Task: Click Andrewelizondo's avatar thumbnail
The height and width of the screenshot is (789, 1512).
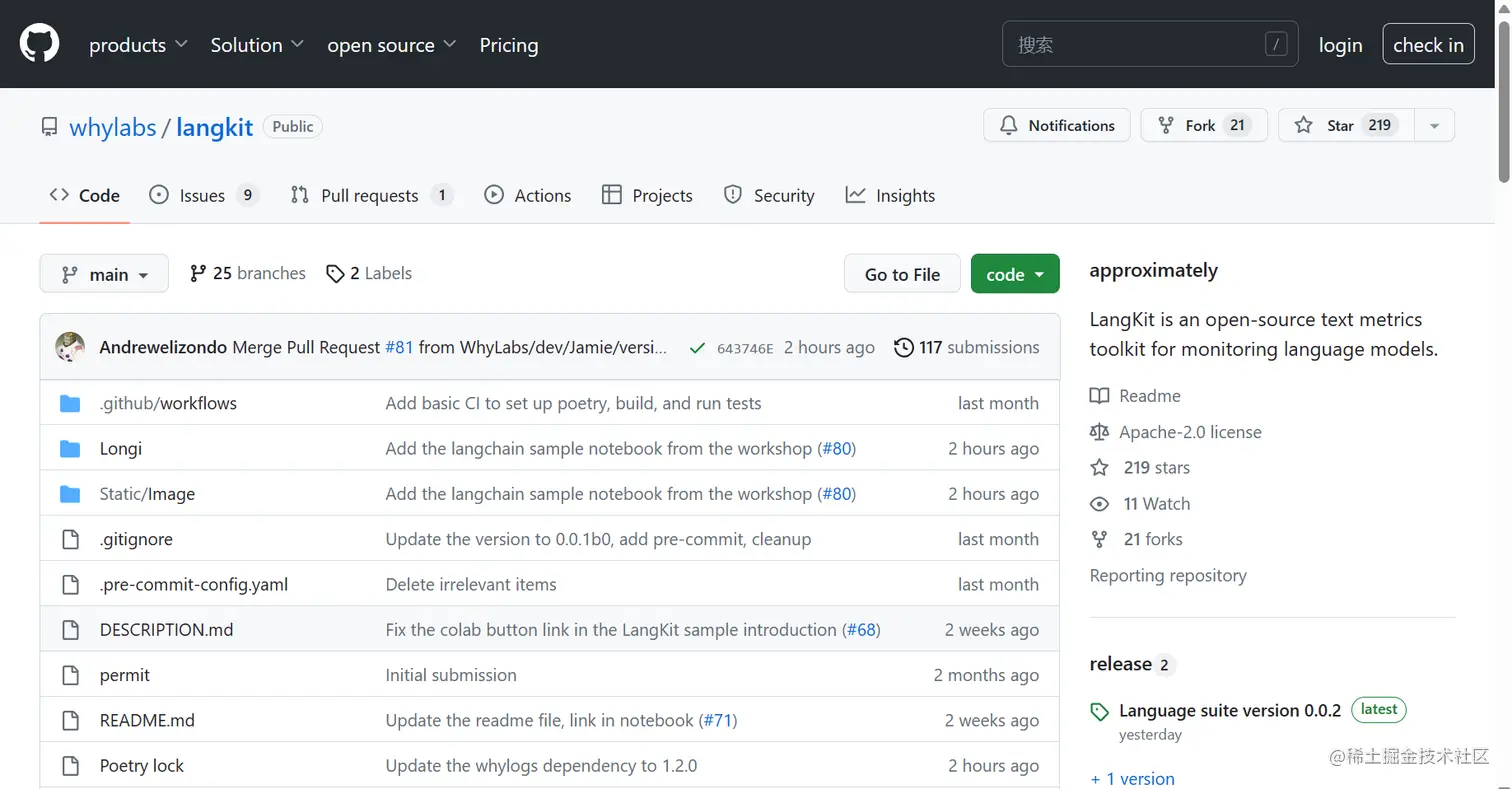Action: [70, 347]
